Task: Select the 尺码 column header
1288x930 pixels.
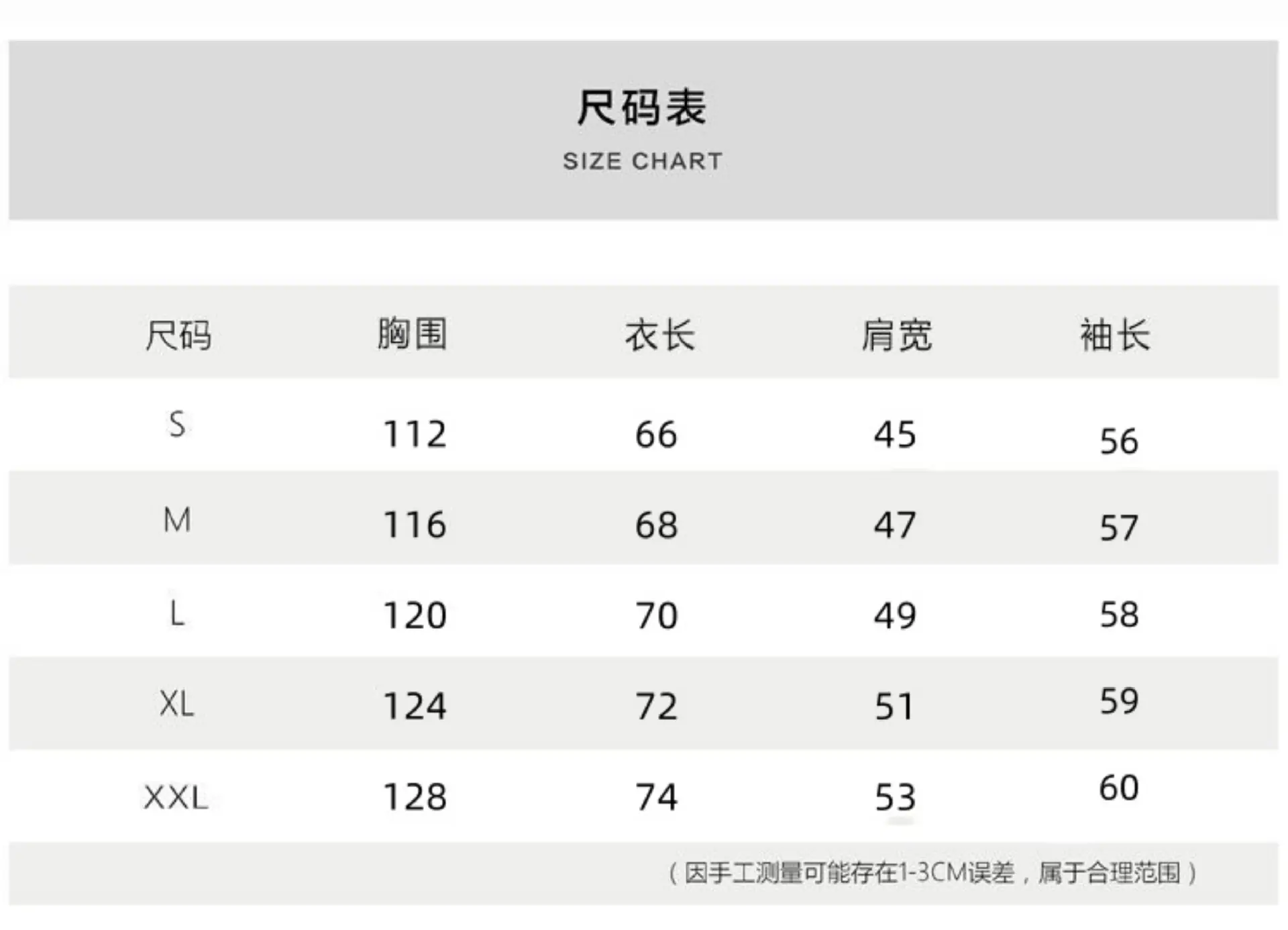Action: pyautogui.click(x=178, y=335)
